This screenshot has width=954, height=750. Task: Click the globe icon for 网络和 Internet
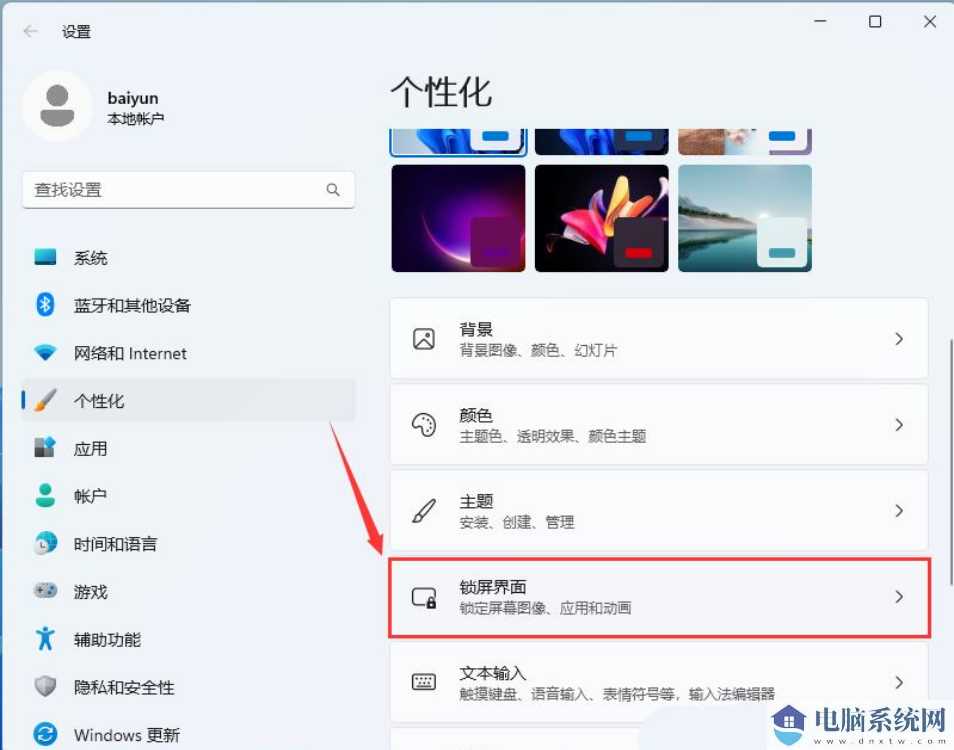click(x=45, y=353)
